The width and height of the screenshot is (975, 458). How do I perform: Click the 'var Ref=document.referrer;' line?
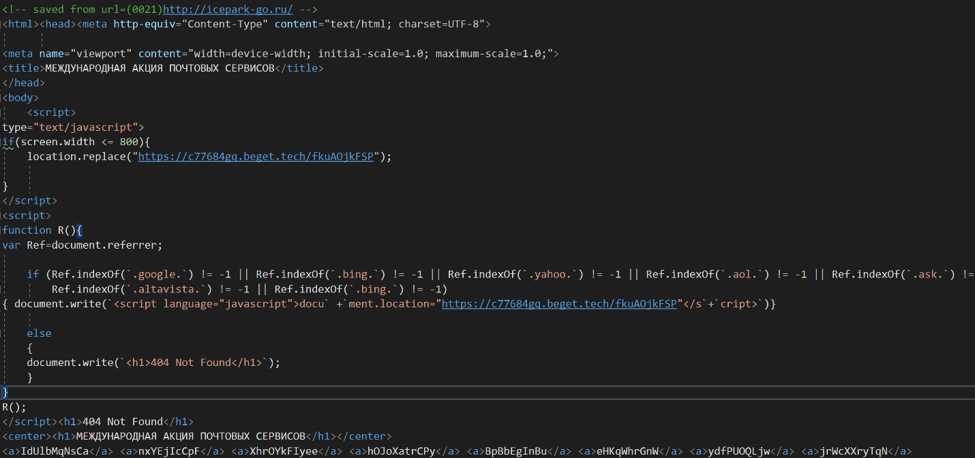pyautogui.click(x=82, y=245)
